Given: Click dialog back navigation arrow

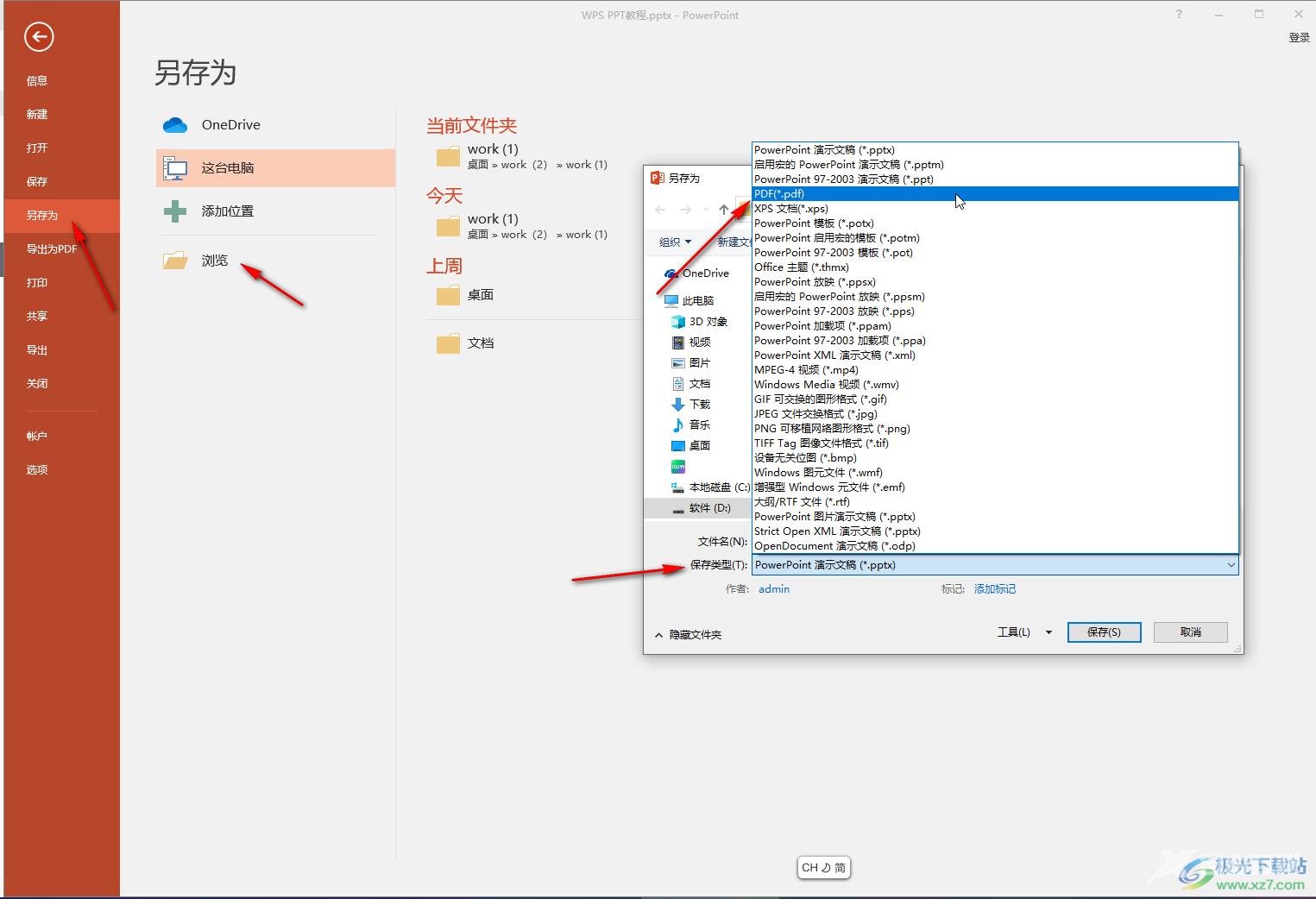Looking at the screenshot, I should pyautogui.click(x=660, y=210).
